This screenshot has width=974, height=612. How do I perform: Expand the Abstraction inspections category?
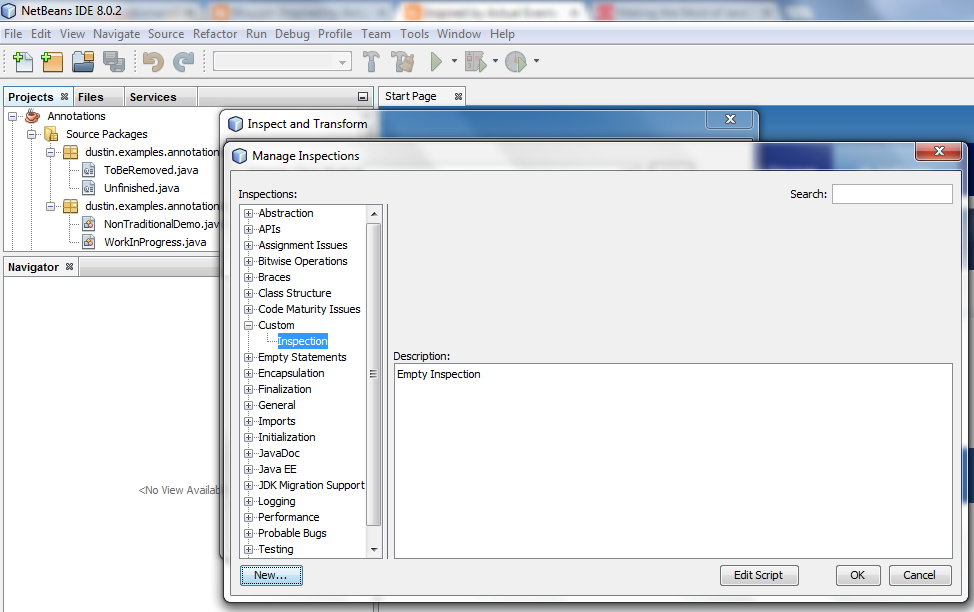248,213
